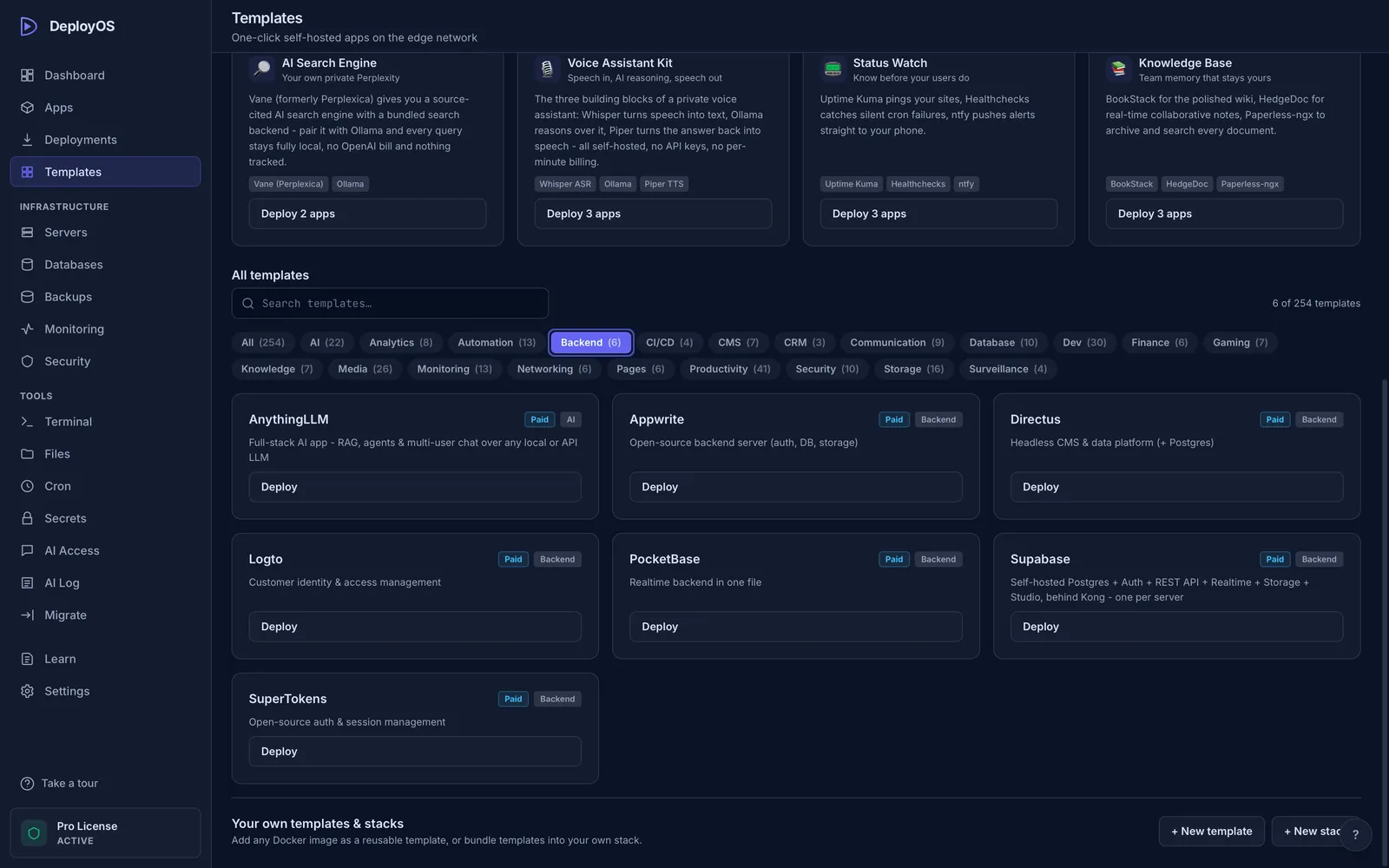Screen dimensions: 1389x868
Task: Click the AI Search Engine template icon
Action: [261, 69]
